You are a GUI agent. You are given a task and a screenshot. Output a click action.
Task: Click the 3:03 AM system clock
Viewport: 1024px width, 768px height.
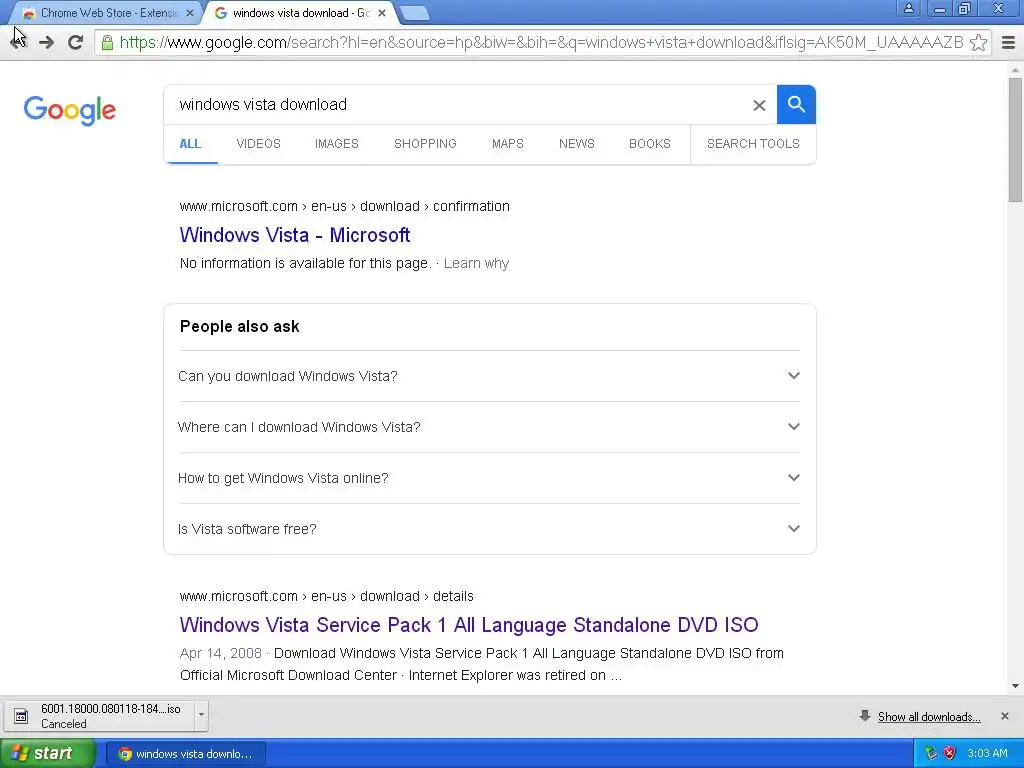pyautogui.click(x=987, y=753)
